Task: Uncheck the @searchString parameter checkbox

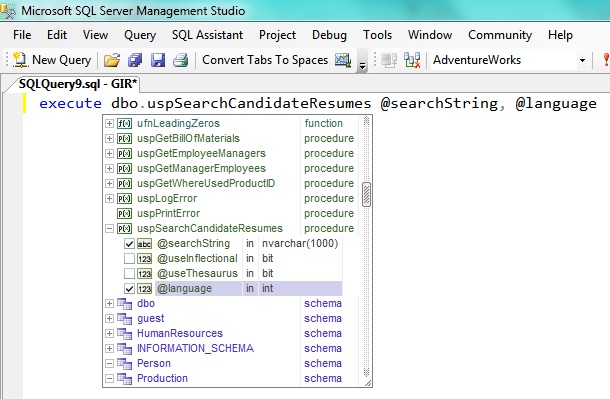Action: [129, 244]
